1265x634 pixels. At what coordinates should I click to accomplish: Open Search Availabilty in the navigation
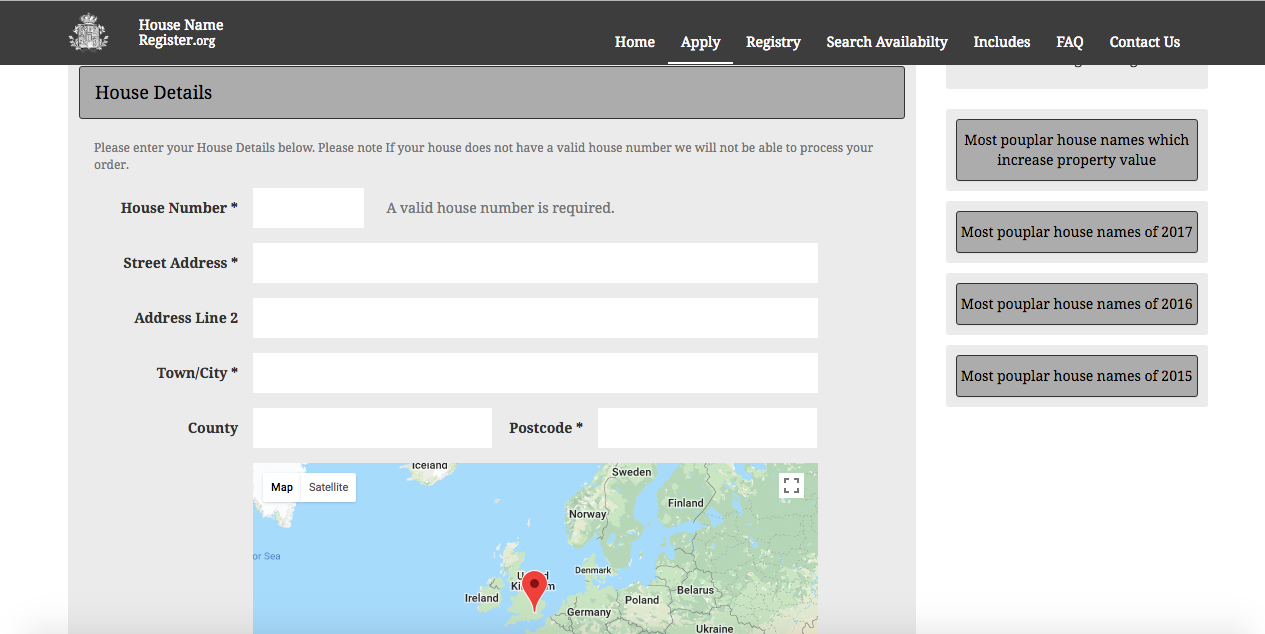(887, 42)
